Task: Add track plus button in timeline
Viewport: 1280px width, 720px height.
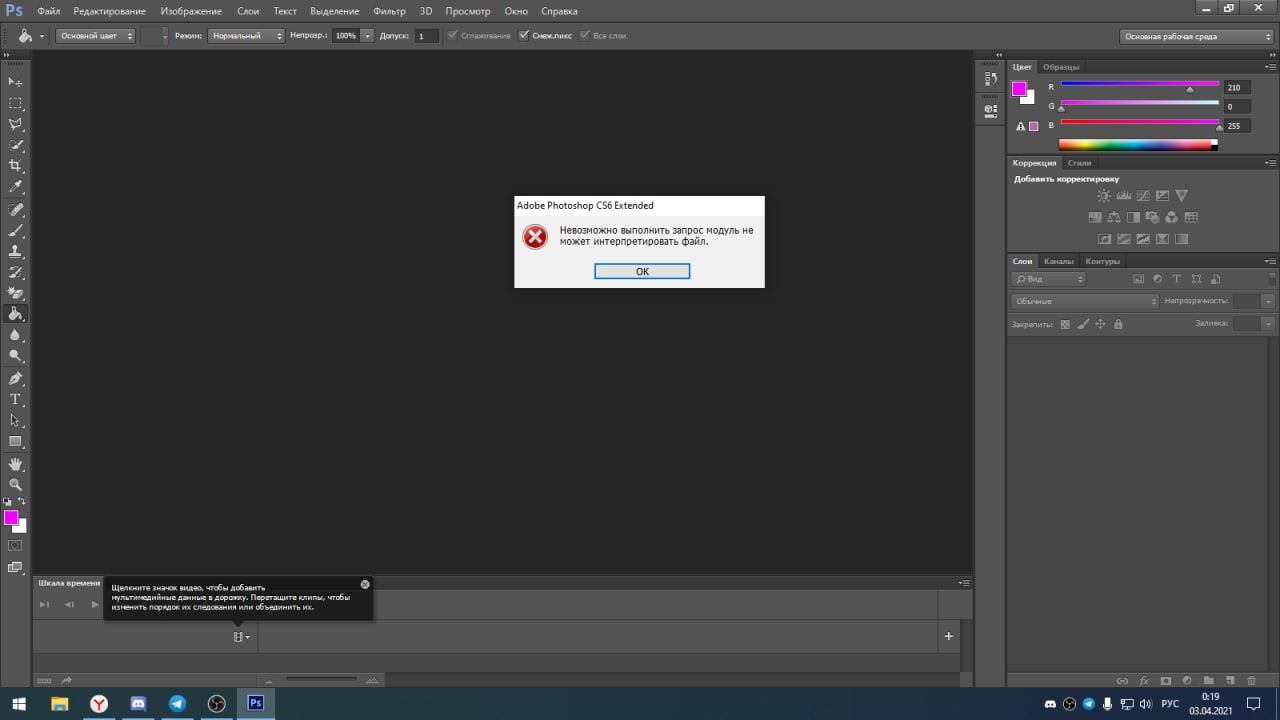Action: tap(949, 636)
